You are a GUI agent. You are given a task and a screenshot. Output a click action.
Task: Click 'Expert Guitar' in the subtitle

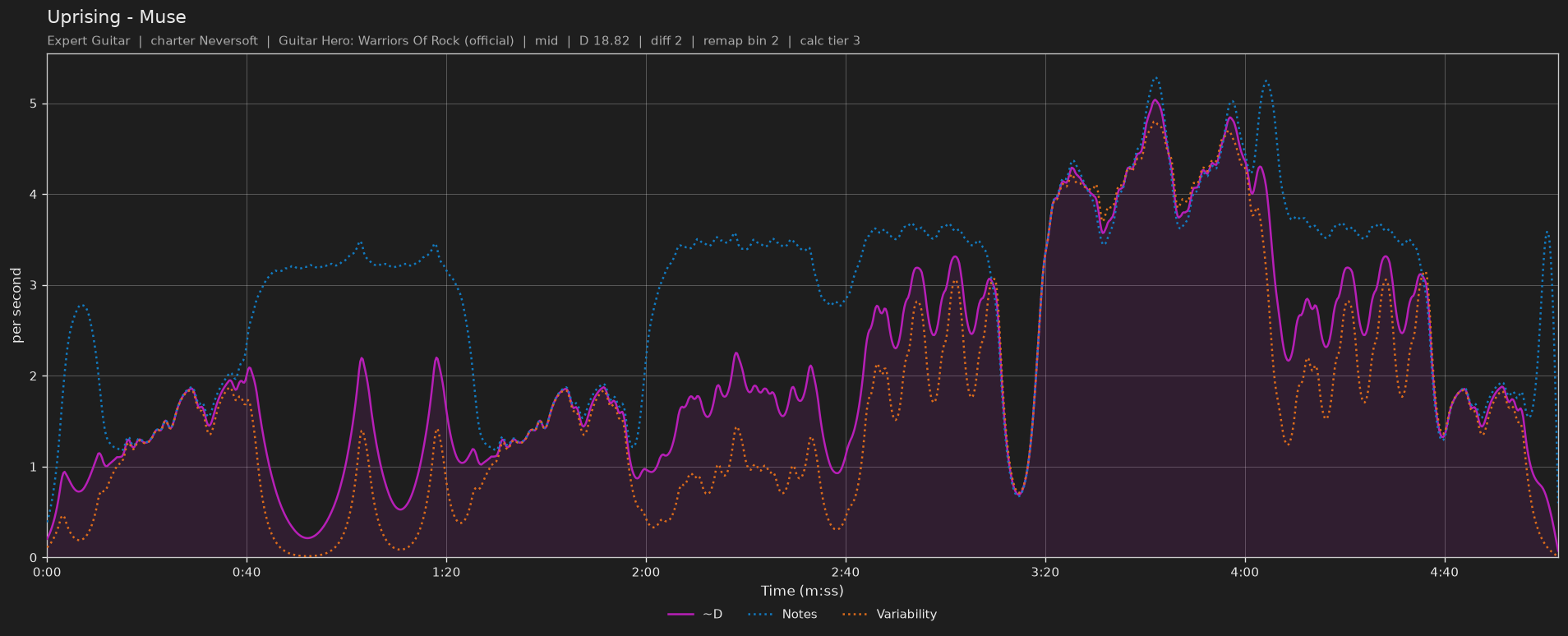click(89, 40)
